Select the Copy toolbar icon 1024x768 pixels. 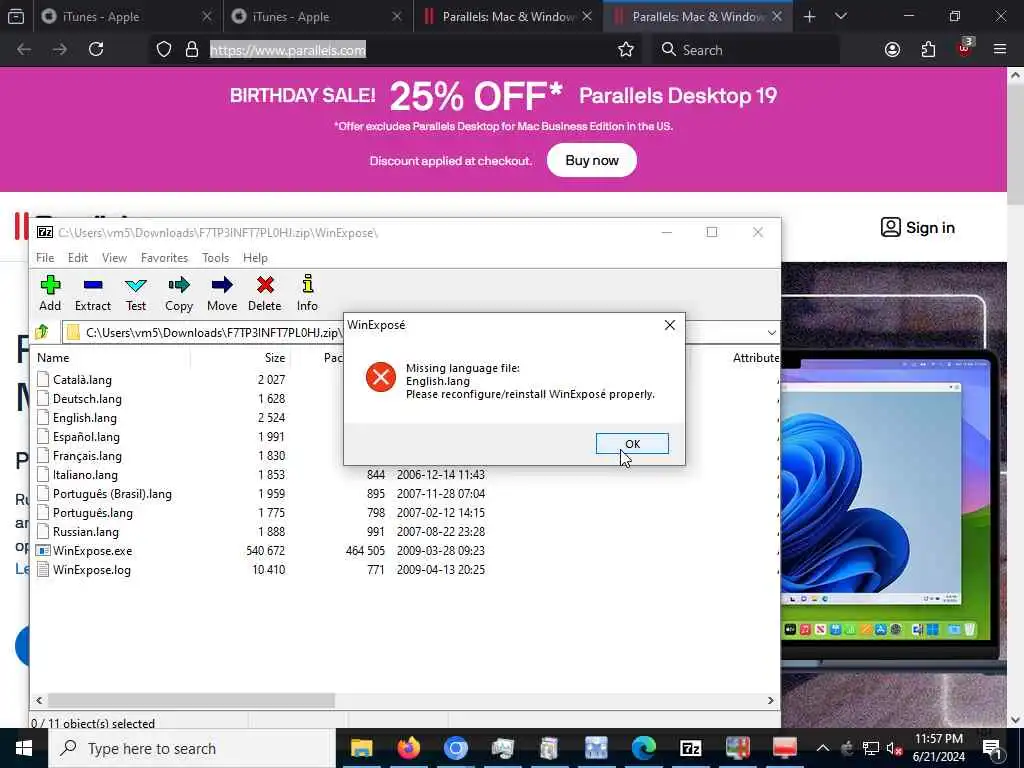click(x=179, y=293)
